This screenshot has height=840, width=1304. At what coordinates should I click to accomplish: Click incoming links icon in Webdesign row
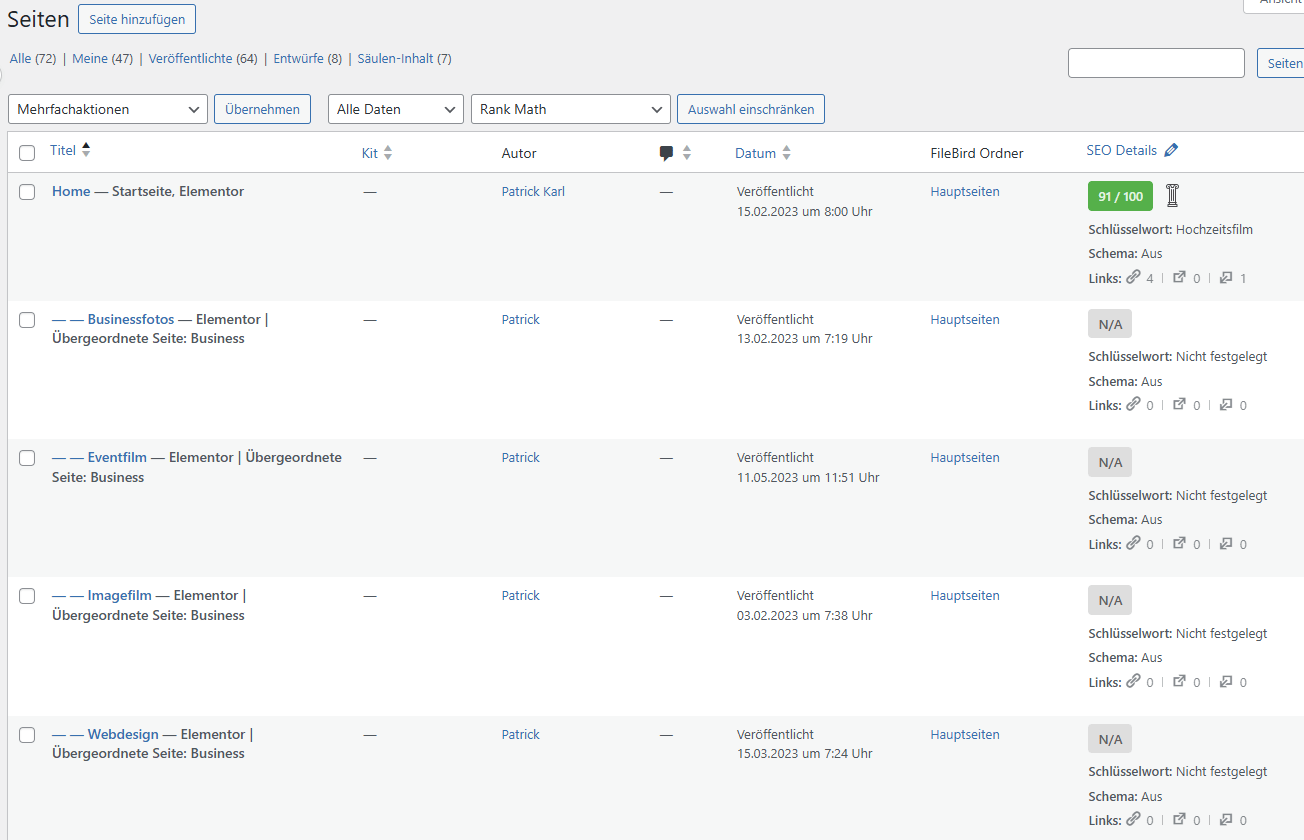[1226, 820]
